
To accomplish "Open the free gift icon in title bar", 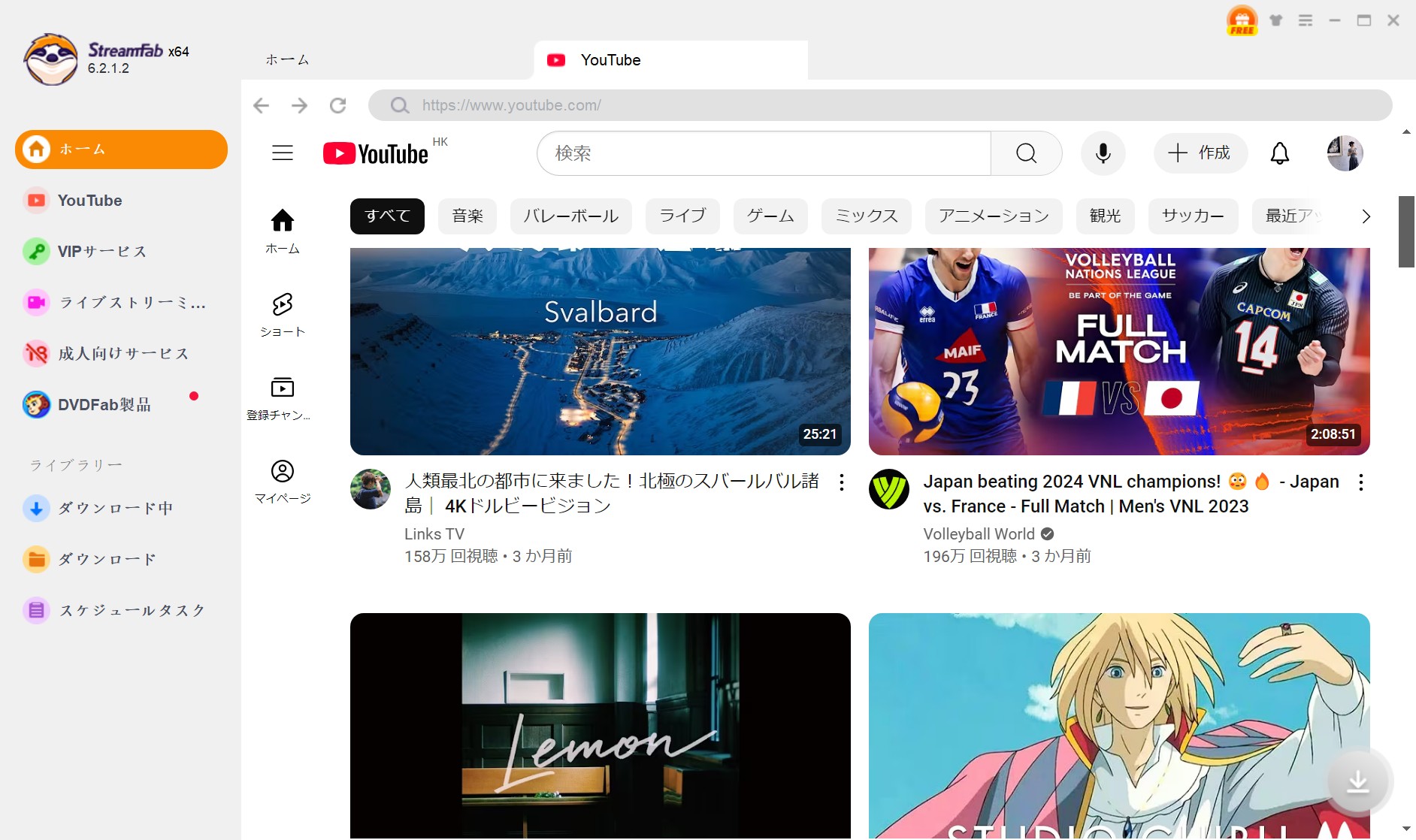I will click(x=1242, y=20).
